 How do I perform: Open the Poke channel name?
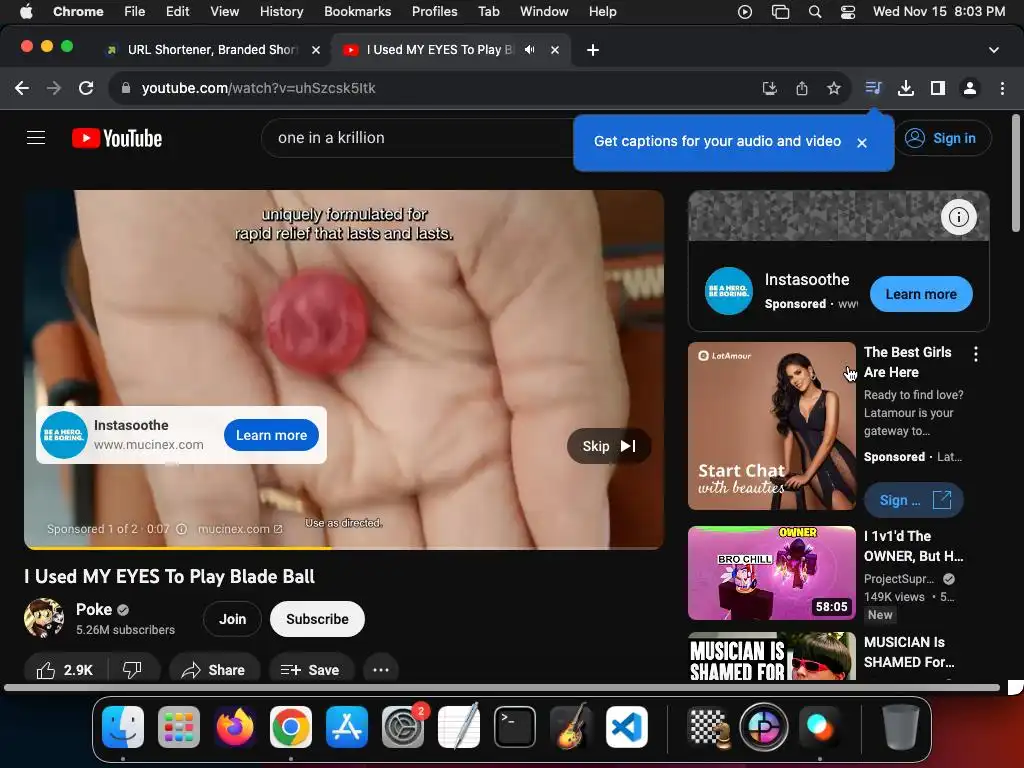pyautogui.click(x=94, y=609)
